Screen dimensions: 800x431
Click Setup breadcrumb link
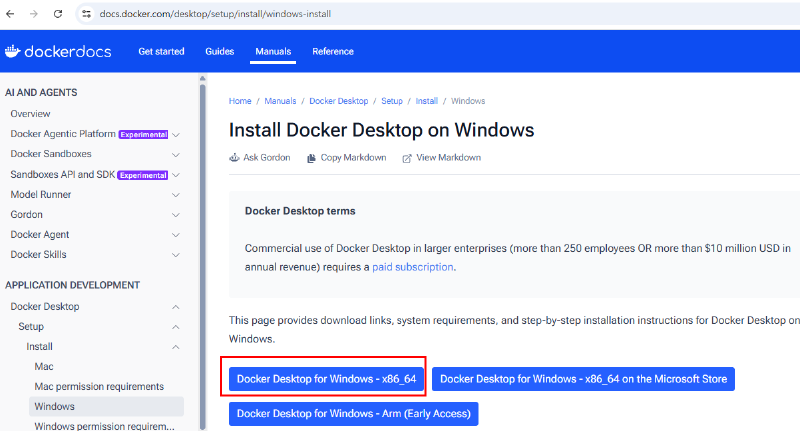(x=392, y=101)
